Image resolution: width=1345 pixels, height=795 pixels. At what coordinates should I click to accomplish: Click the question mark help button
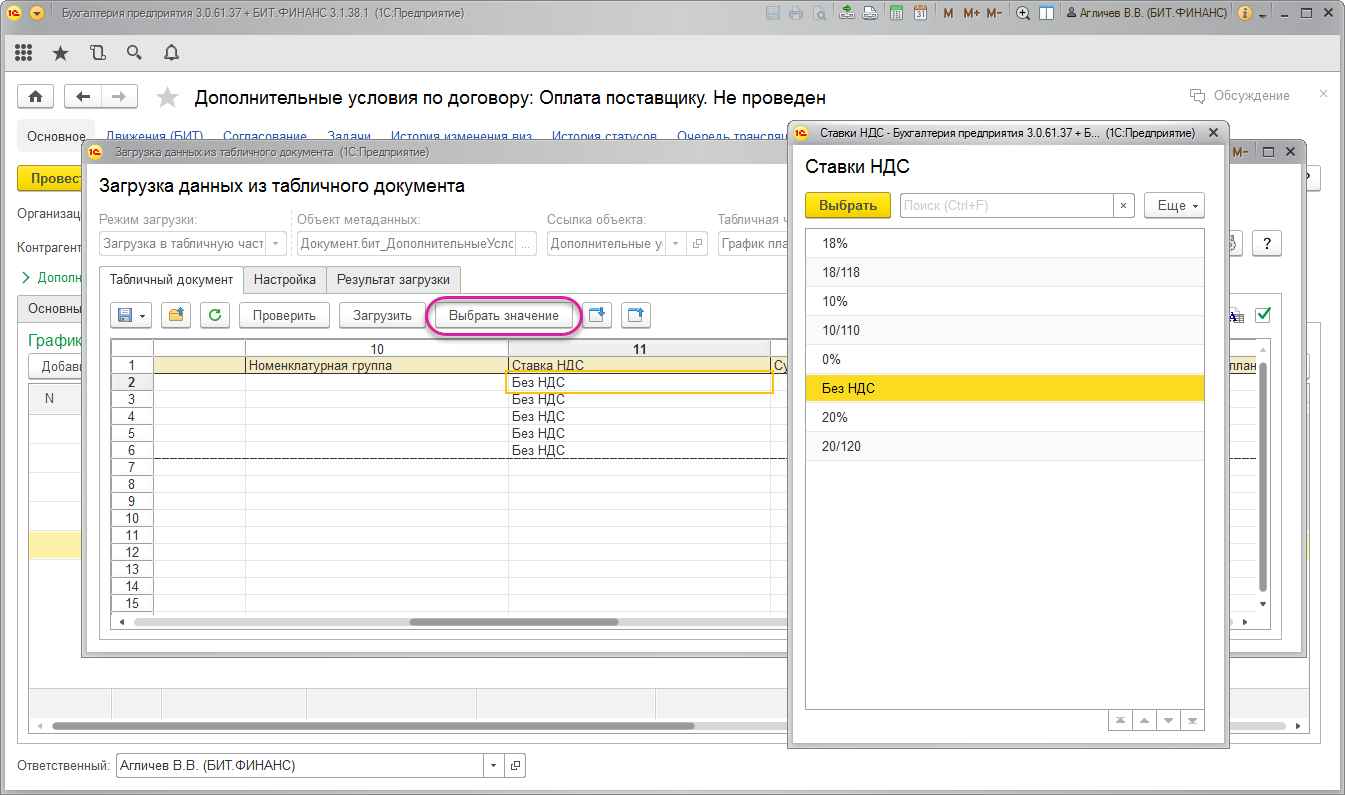click(x=1267, y=243)
